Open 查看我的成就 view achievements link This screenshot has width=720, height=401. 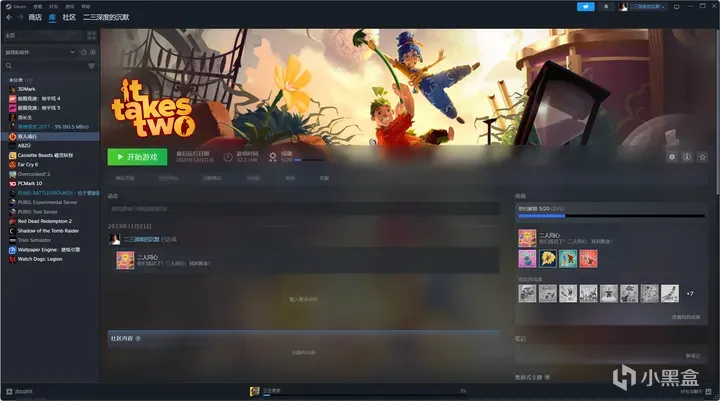click(x=686, y=317)
